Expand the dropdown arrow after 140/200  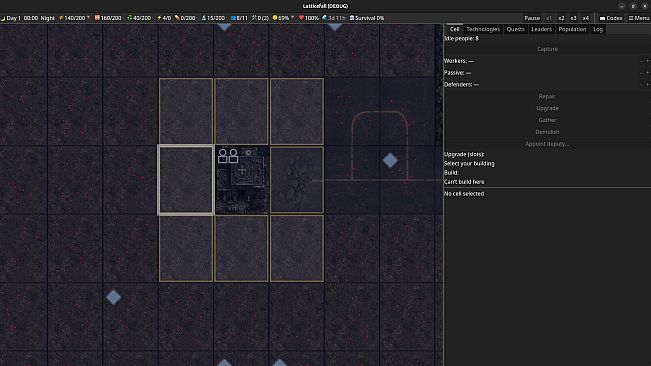(x=88, y=18)
